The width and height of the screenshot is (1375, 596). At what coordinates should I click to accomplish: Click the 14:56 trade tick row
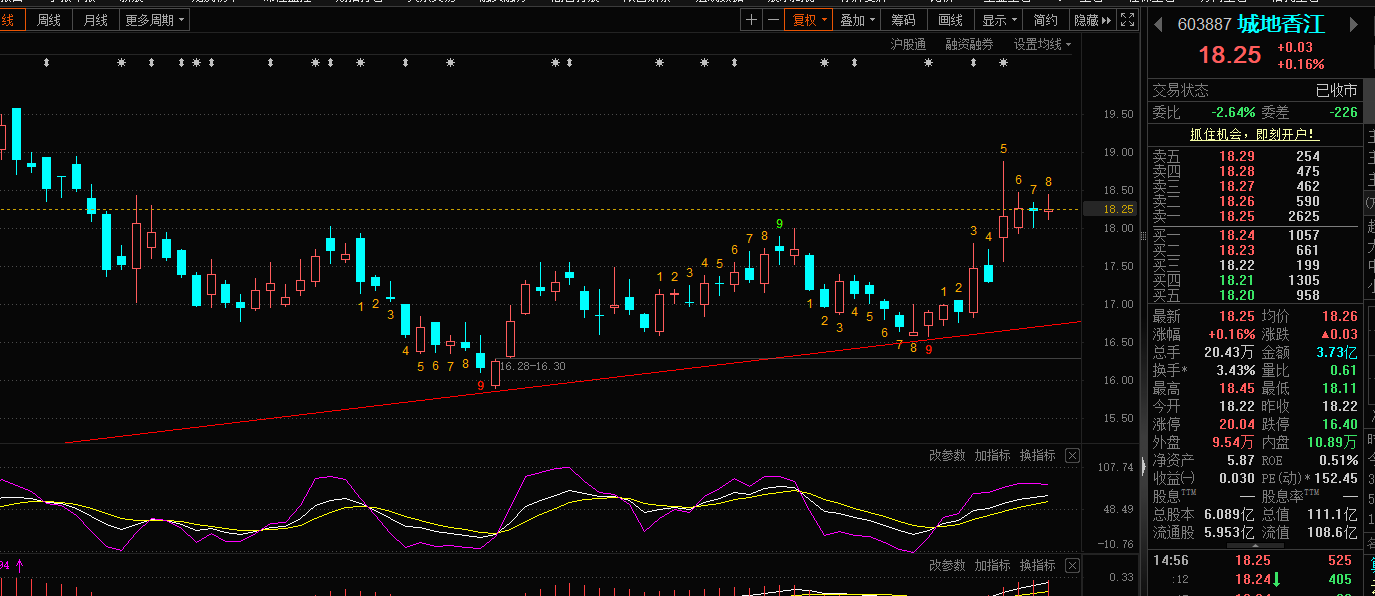pos(1254,560)
